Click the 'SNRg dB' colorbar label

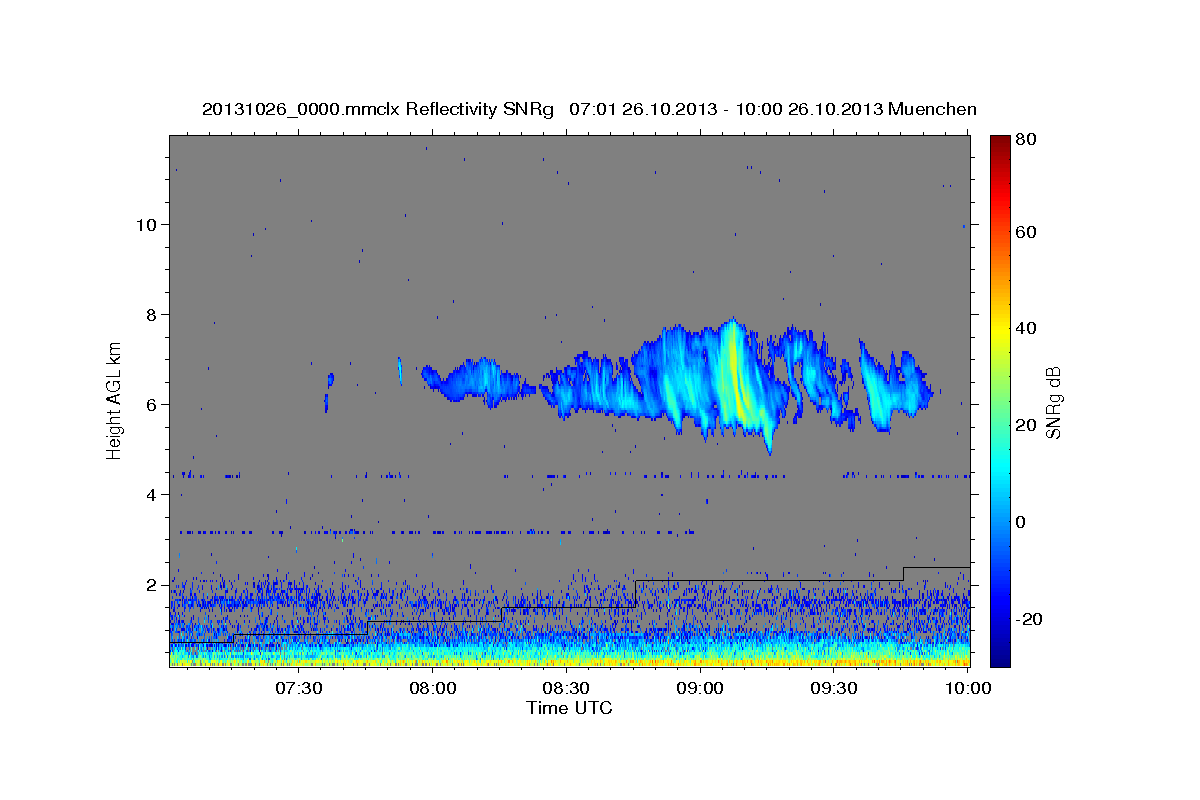tap(1052, 402)
